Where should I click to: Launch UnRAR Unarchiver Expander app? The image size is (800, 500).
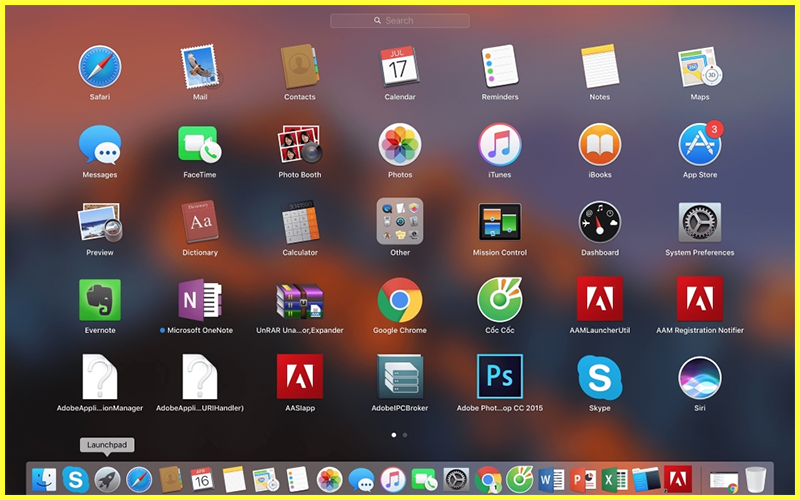(x=300, y=300)
